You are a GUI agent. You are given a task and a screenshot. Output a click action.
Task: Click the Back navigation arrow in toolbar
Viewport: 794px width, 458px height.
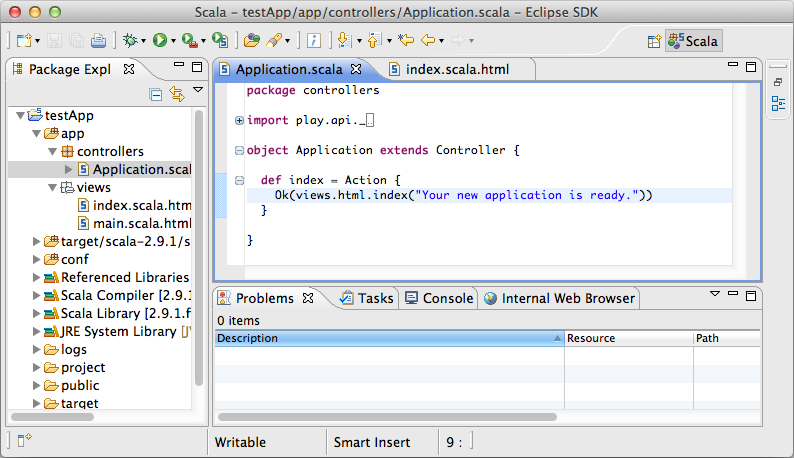click(x=428, y=41)
